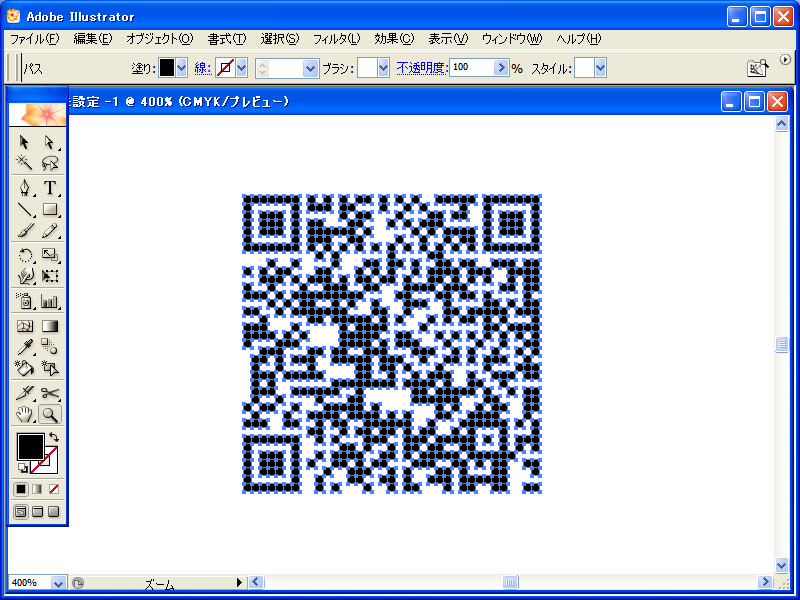Select the Lasso tool

[49, 163]
